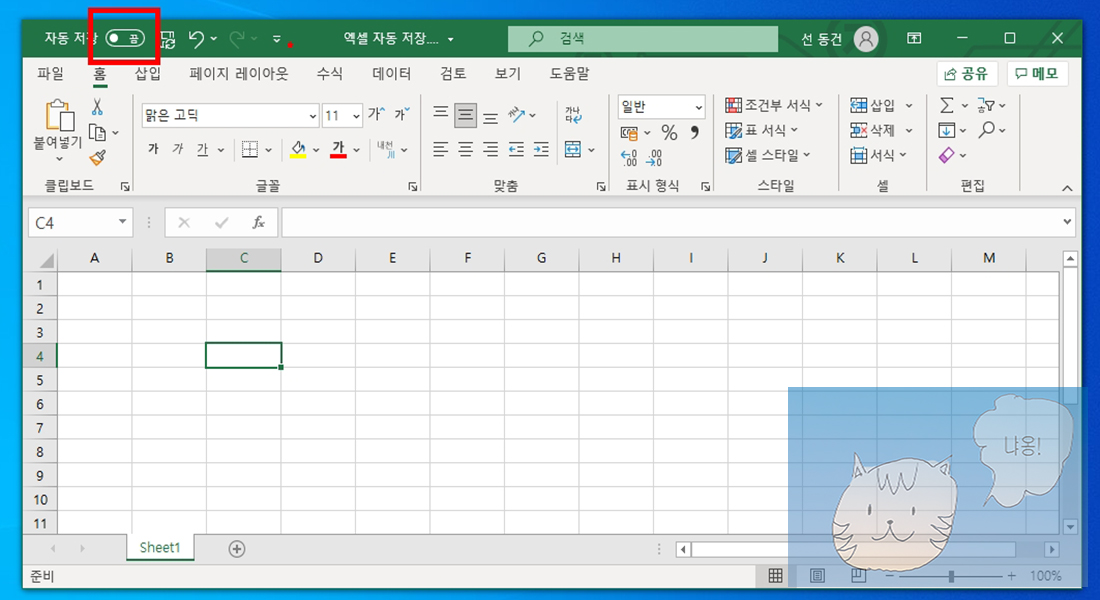Toggle Underline formatting
The height and width of the screenshot is (600, 1100).
[x=202, y=149]
